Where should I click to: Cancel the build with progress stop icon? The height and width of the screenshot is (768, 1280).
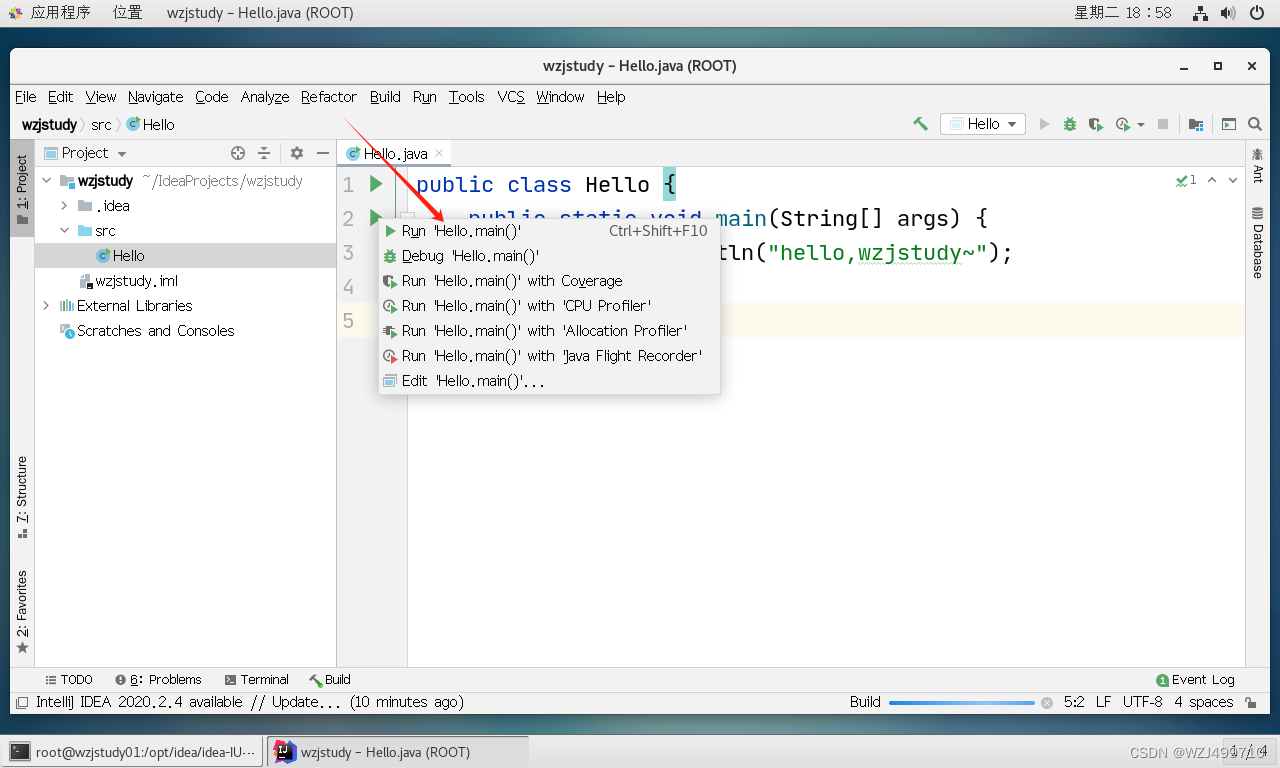tap(1047, 702)
